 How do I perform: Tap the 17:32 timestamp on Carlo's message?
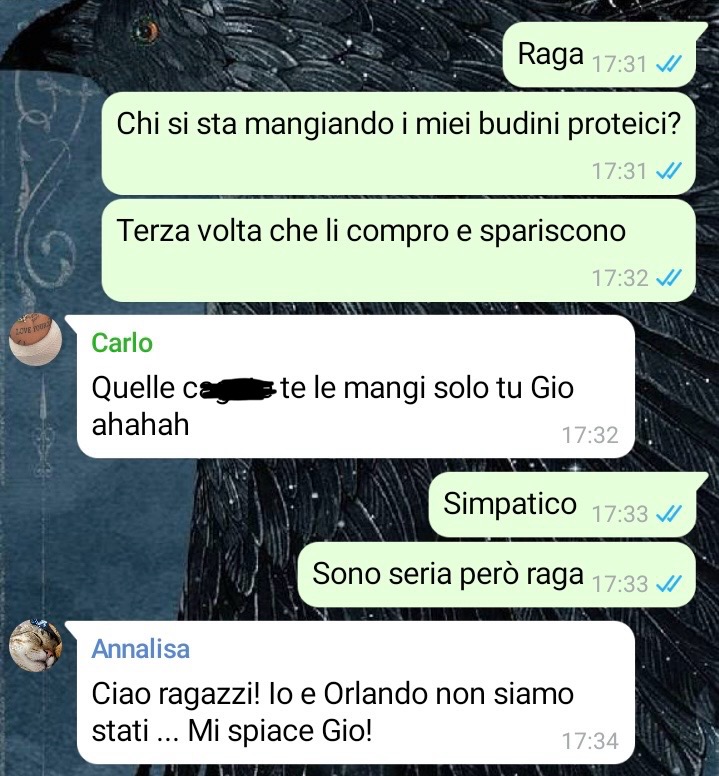590,435
